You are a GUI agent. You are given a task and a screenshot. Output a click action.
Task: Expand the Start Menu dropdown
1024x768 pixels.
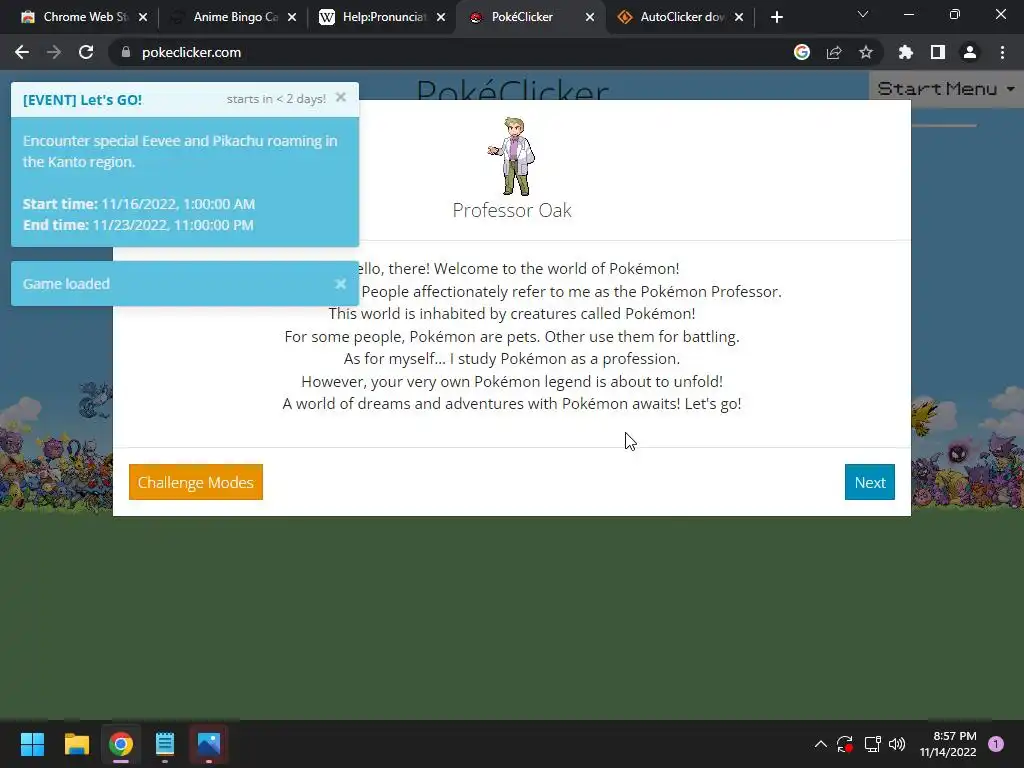point(946,89)
